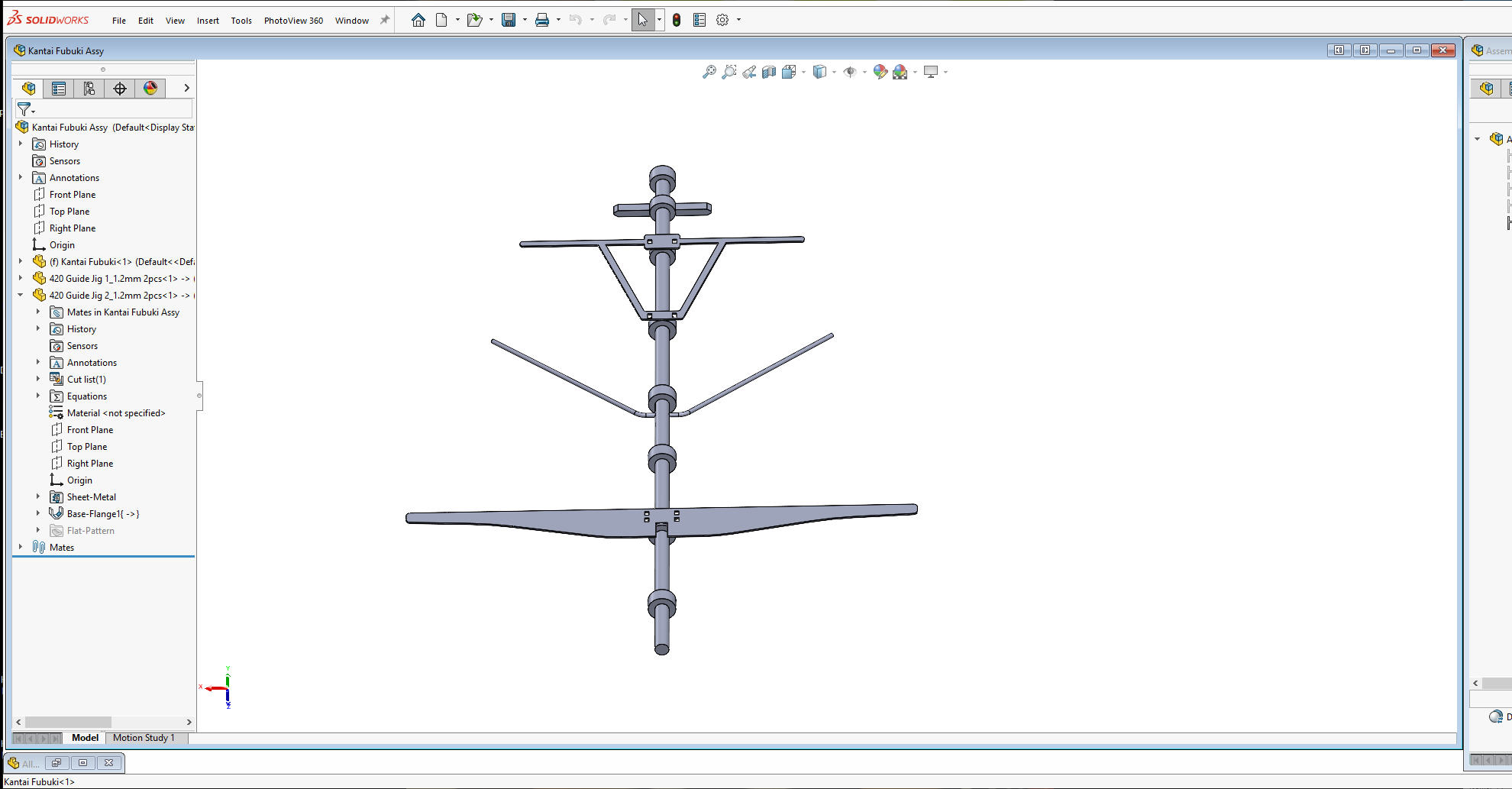The height and width of the screenshot is (789, 1512).
Task: Switch to the ConfigurationManager tab
Action: 89,89
